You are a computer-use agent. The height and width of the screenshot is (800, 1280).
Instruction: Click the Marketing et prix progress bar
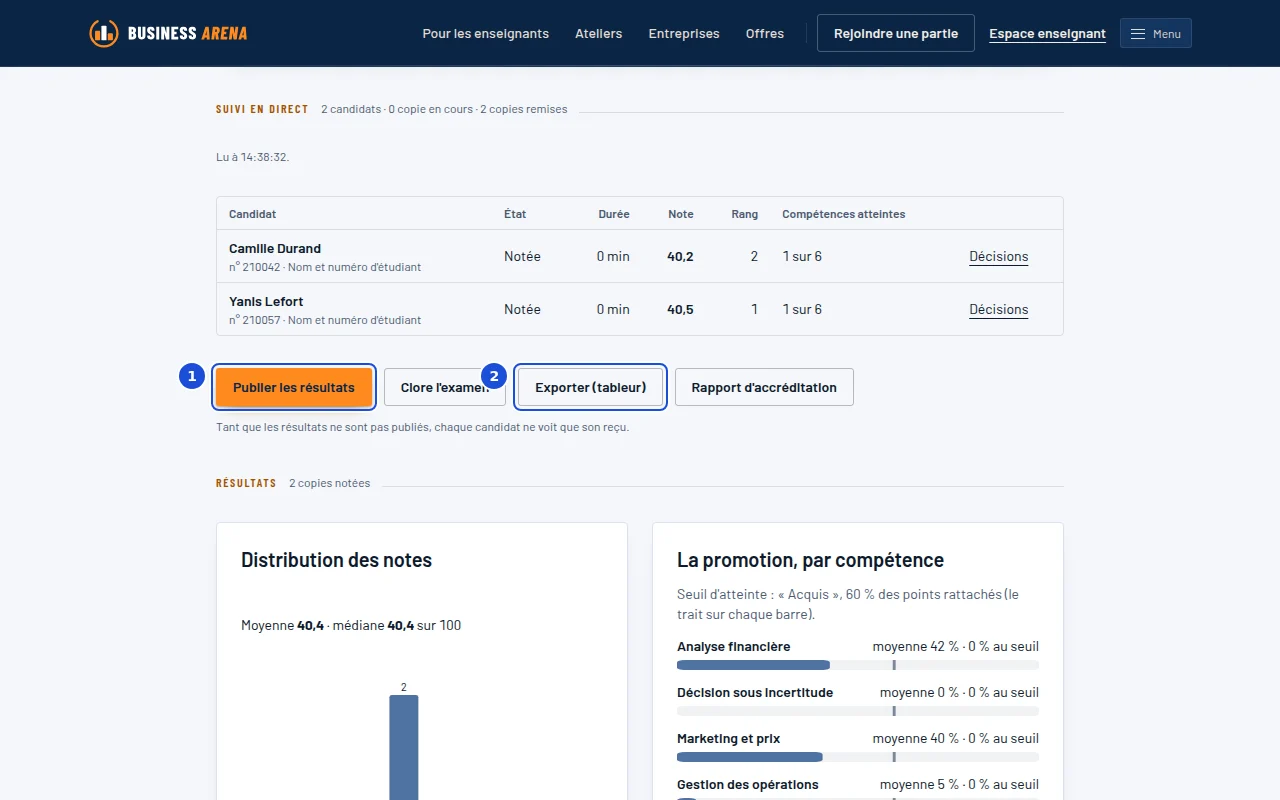[x=858, y=757]
